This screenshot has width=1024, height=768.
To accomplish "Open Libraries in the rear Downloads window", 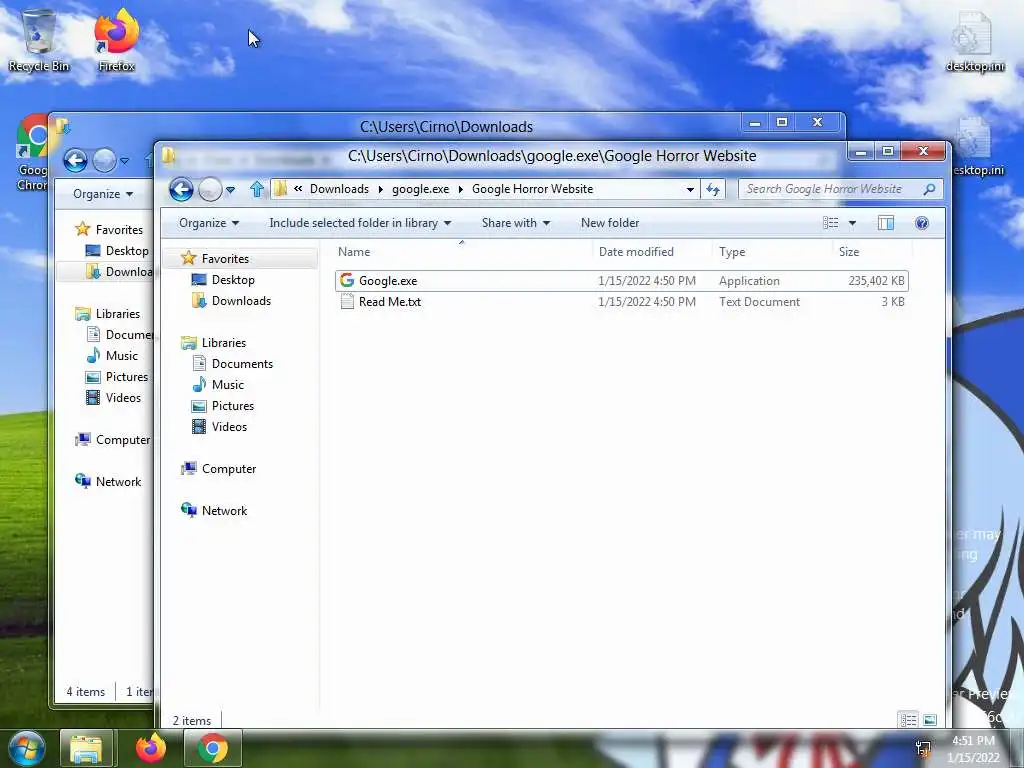I will 118,313.
